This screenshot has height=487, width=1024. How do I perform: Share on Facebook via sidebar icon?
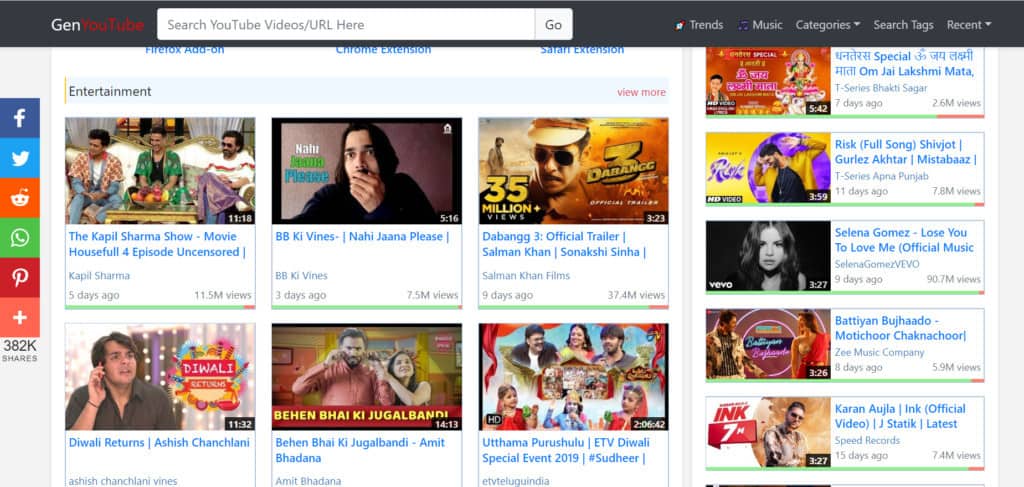tap(20, 118)
